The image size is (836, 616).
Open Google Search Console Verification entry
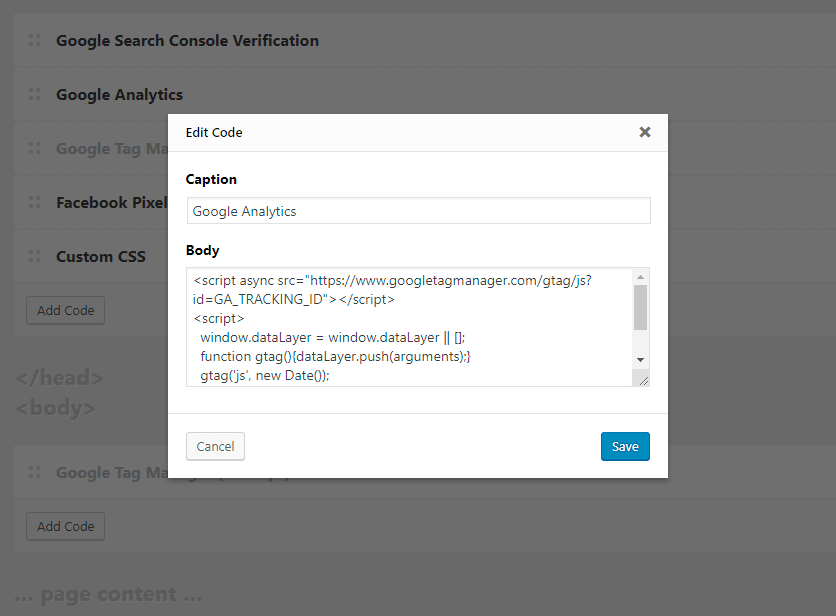click(187, 41)
